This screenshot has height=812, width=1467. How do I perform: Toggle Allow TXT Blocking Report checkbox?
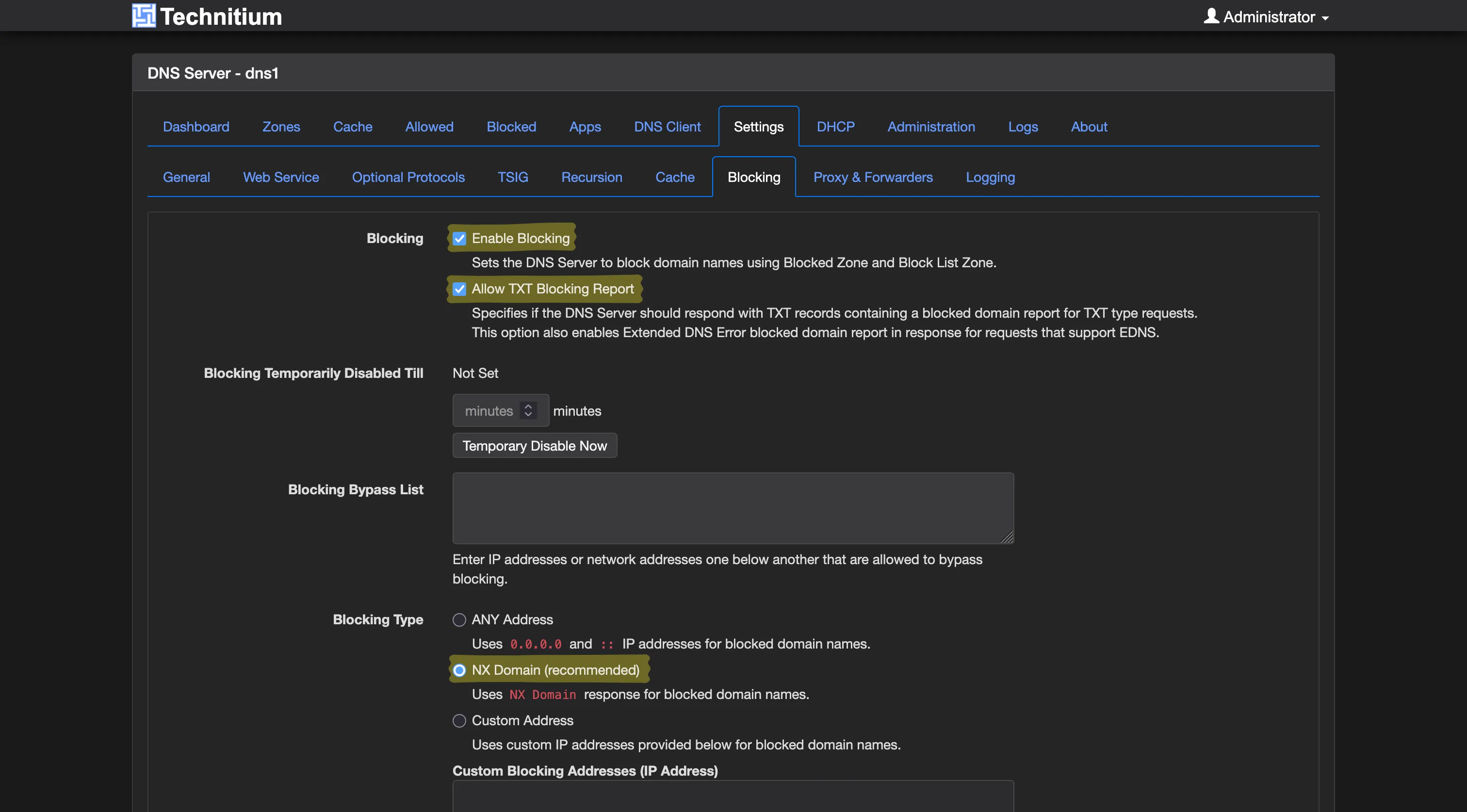tap(459, 289)
